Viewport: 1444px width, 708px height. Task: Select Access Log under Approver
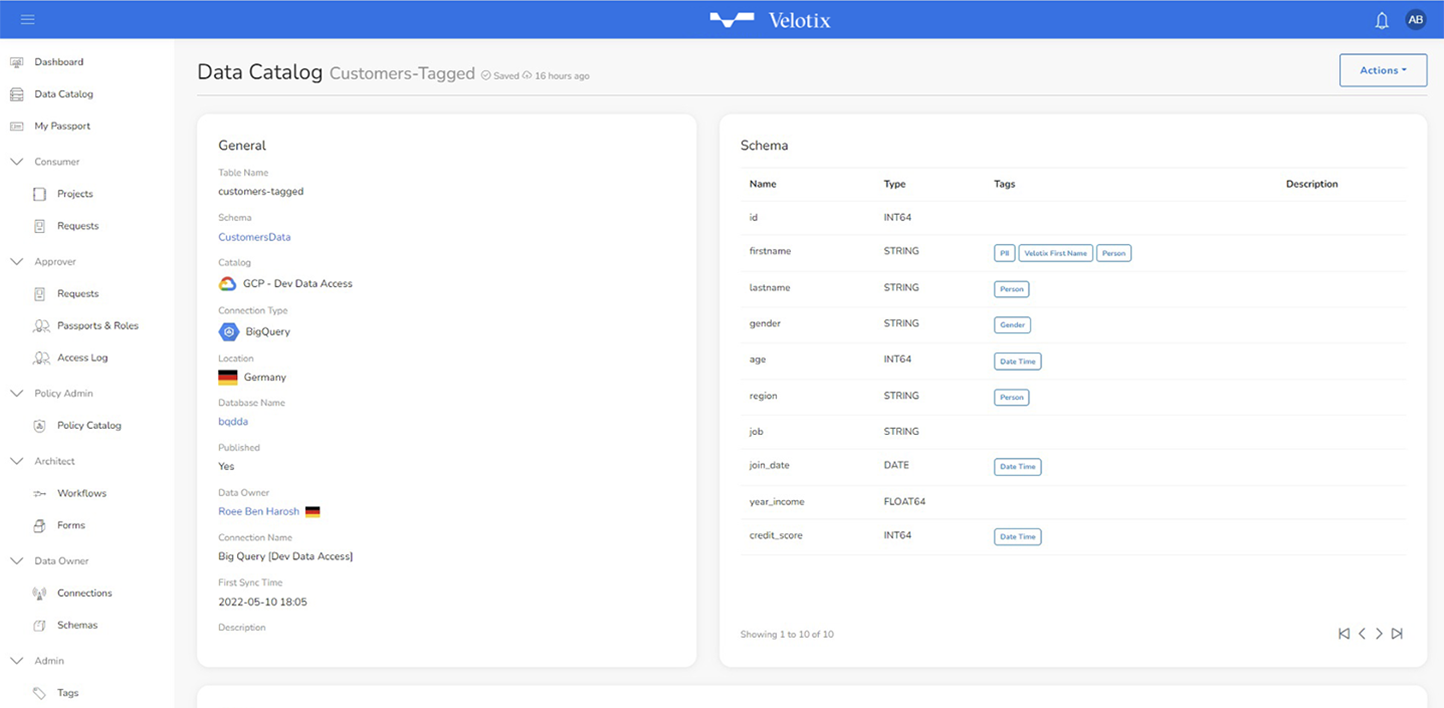(82, 358)
